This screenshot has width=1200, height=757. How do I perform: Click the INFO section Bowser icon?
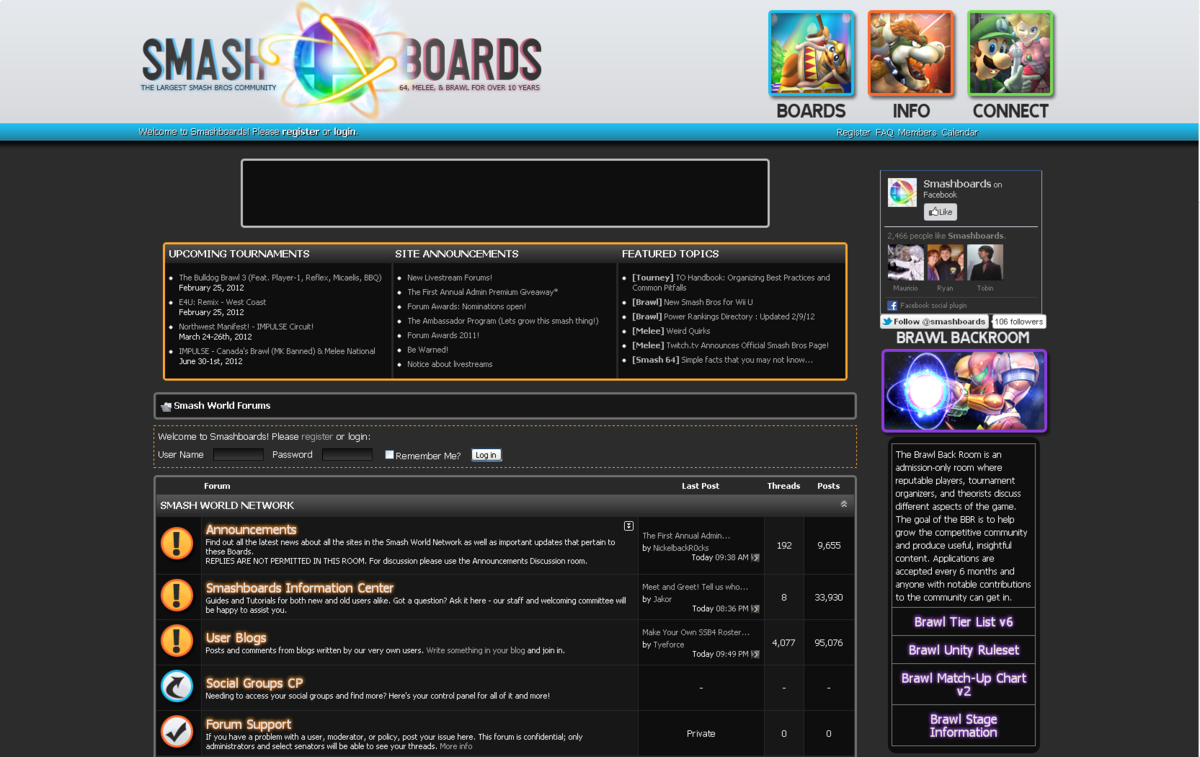tap(910, 54)
